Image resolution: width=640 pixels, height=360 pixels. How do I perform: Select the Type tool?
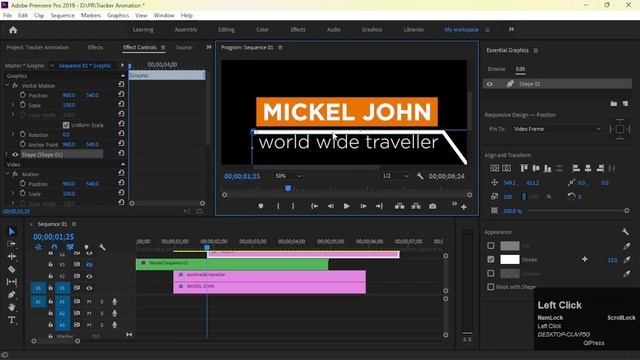pyautogui.click(x=11, y=320)
